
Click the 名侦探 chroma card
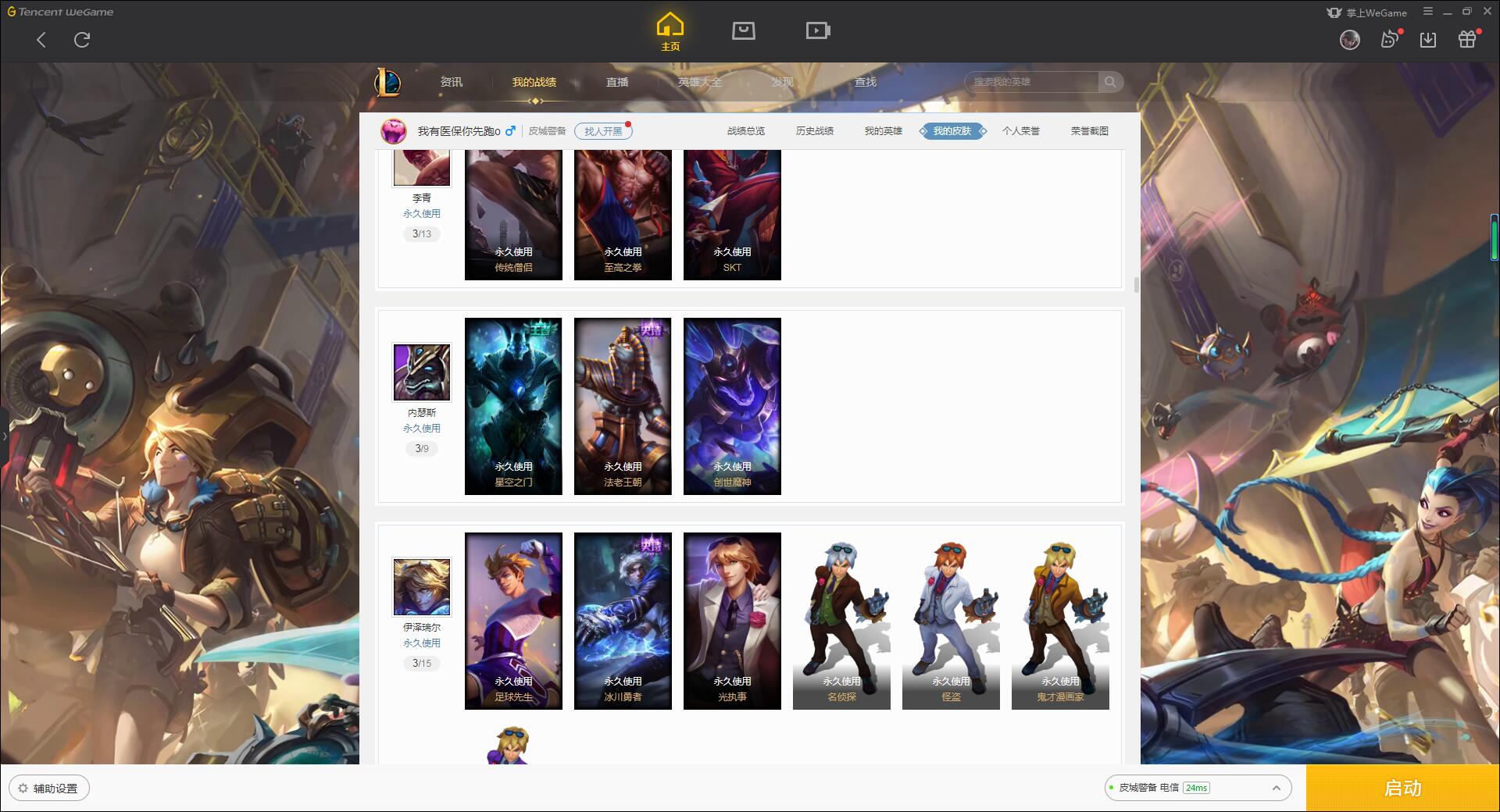[841, 621]
